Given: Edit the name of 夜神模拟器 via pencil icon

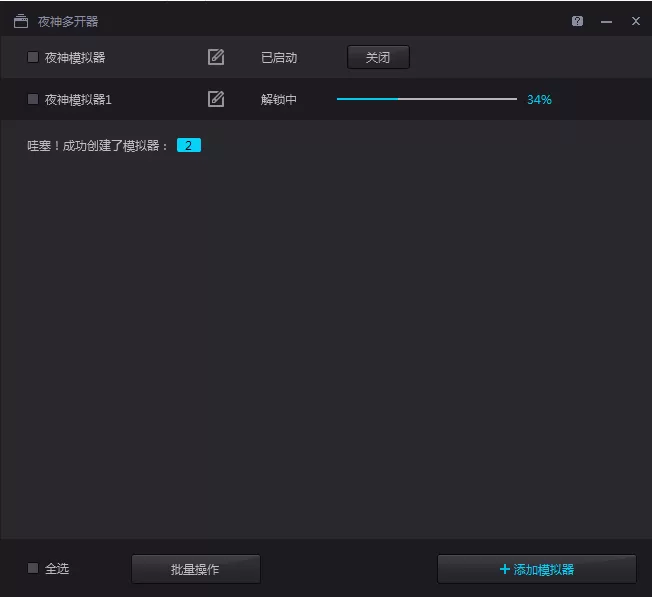Looking at the screenshot, I should click(x=216, y=57).
